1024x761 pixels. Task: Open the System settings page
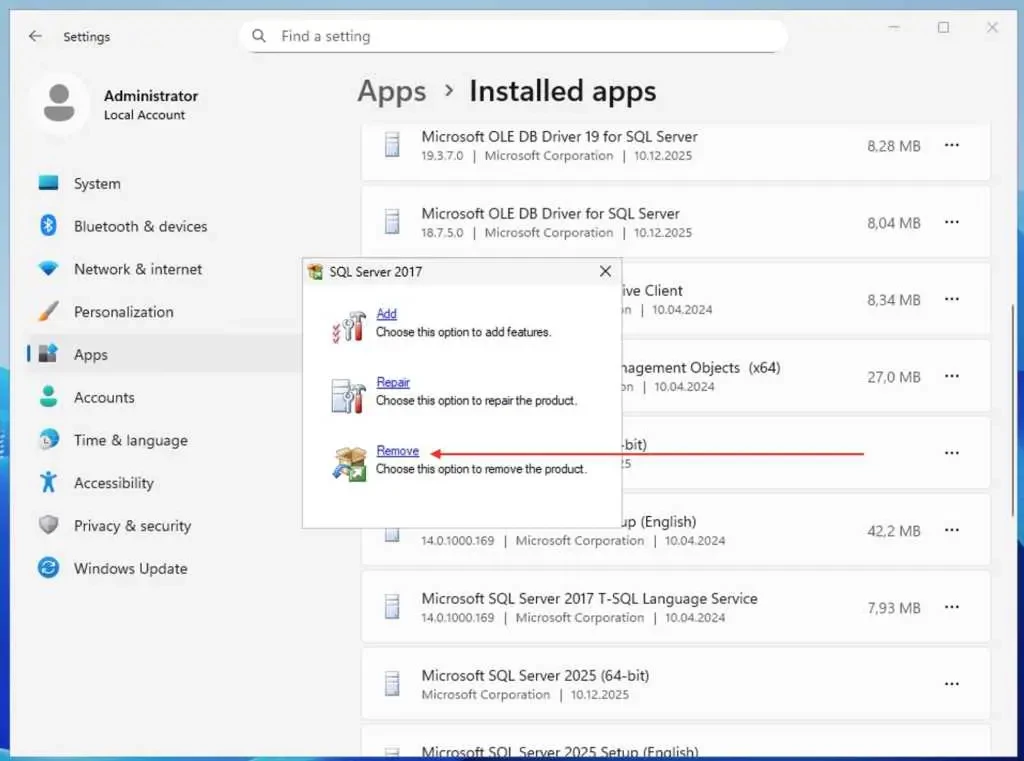click(97, 184)
